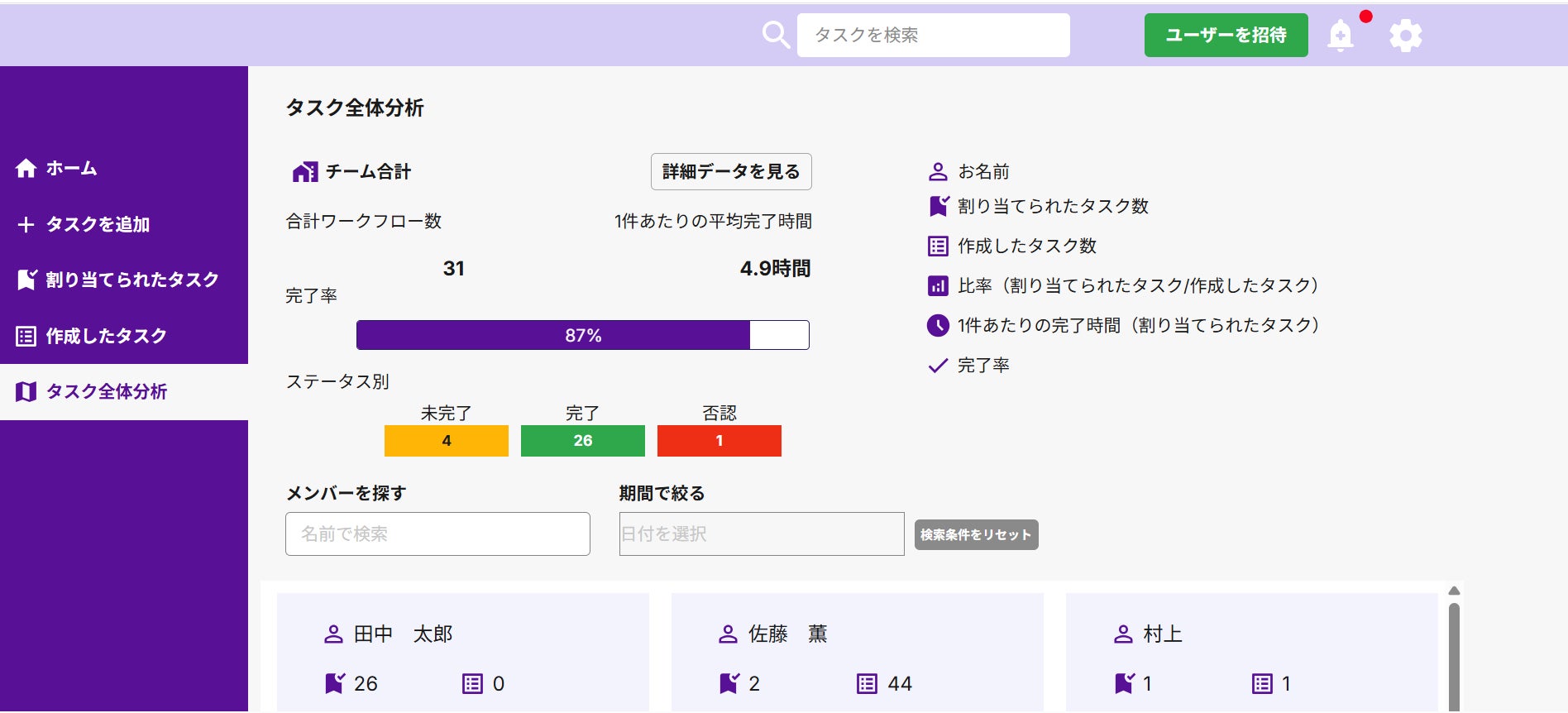Open settings via the gear icon
The height and width of the screenshot is (713, 1568).
coord(1405,36)
